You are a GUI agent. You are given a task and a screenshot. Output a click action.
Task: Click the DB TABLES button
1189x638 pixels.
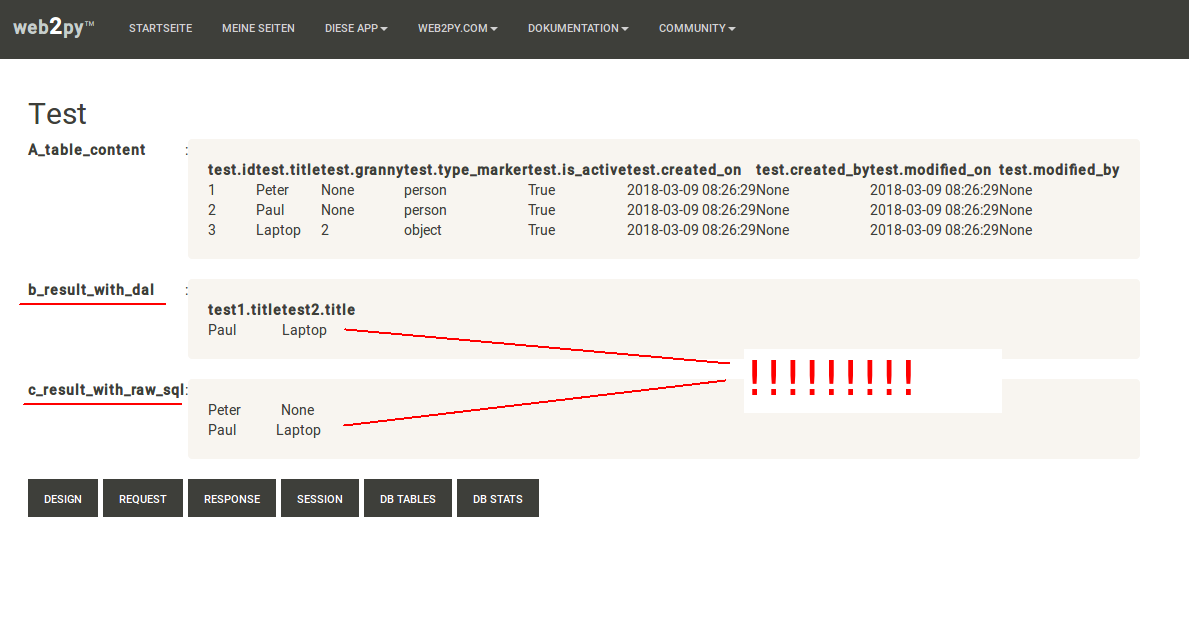tap(407, 498)
